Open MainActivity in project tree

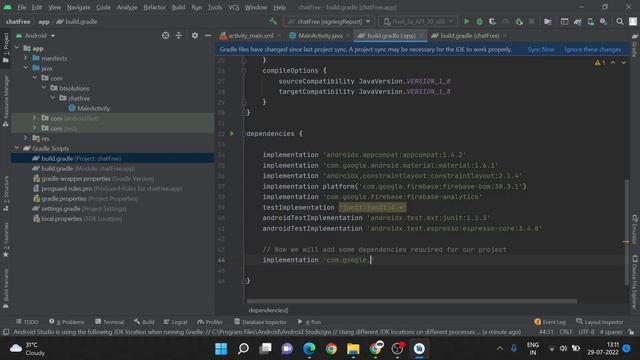tap(89, 108)
